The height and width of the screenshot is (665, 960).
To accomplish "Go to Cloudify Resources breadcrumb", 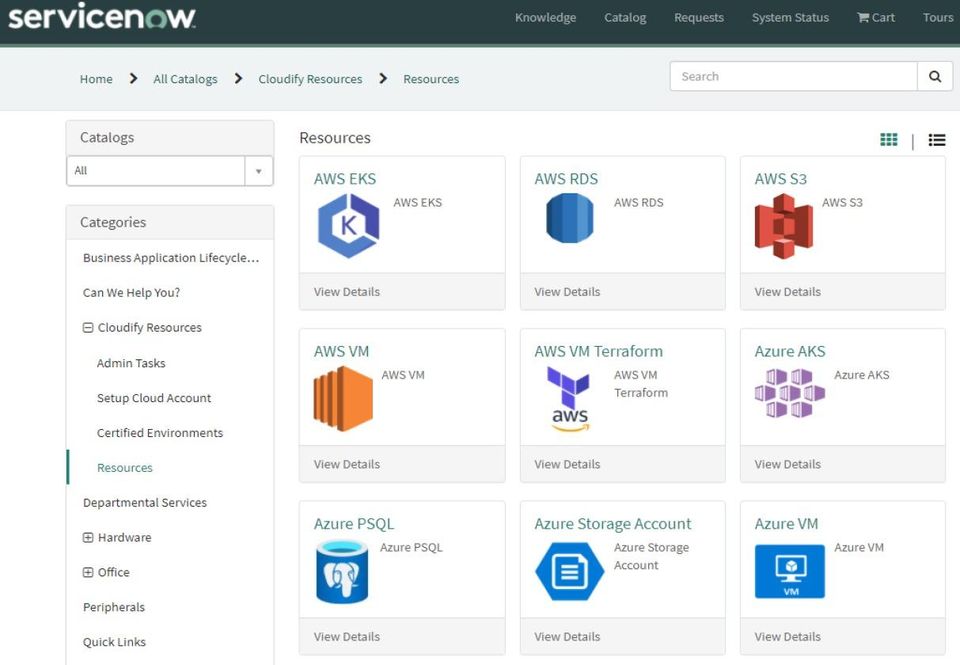I will coord(310,79).
